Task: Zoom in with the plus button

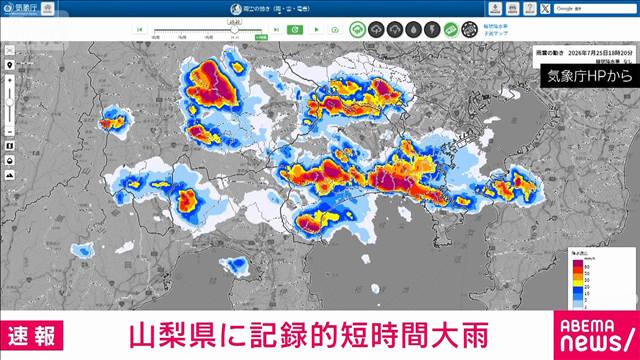Action: point(10,80)
